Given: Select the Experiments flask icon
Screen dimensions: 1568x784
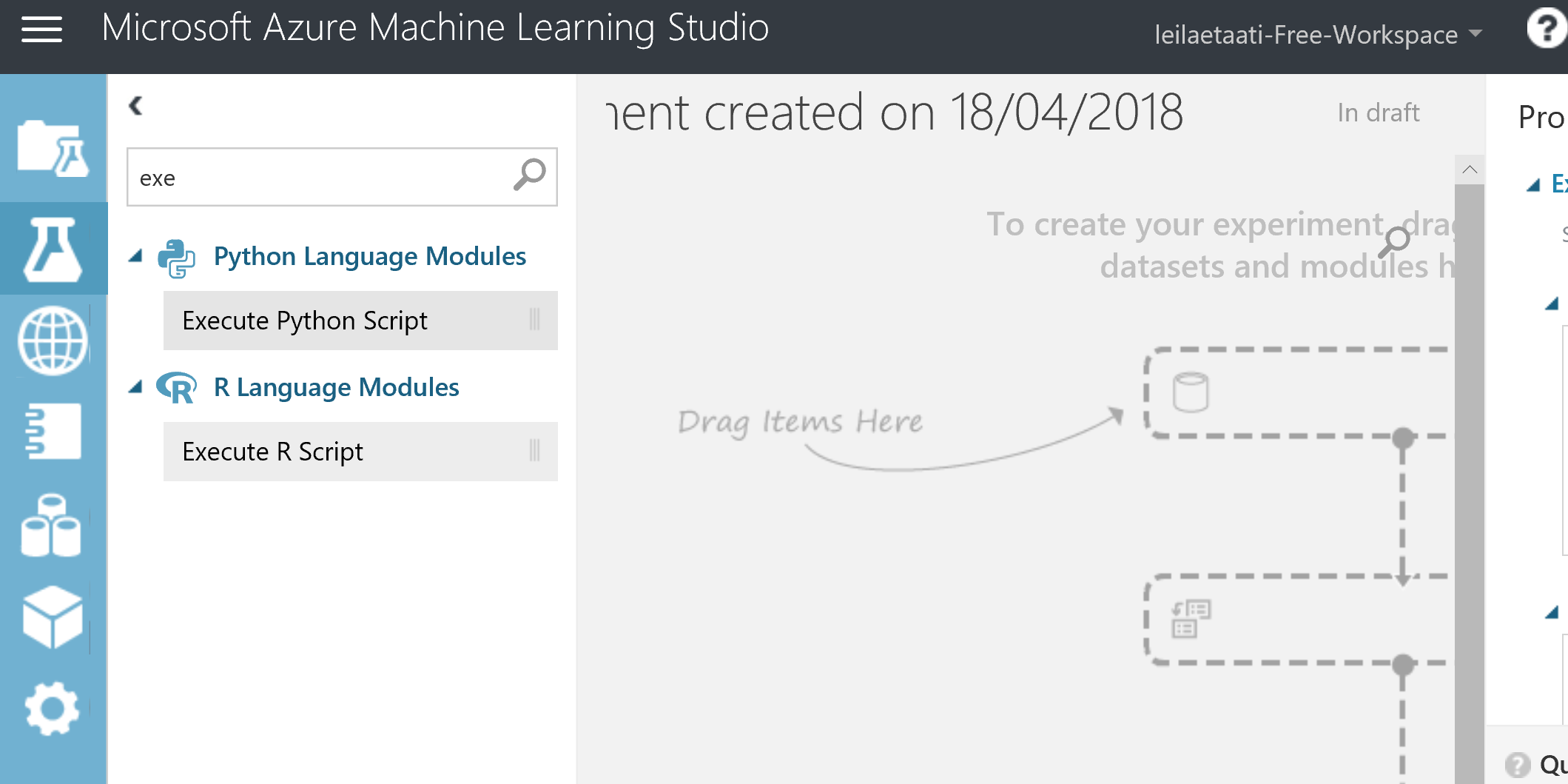Looking at the screenshot, I should click(x=53, y=249).
